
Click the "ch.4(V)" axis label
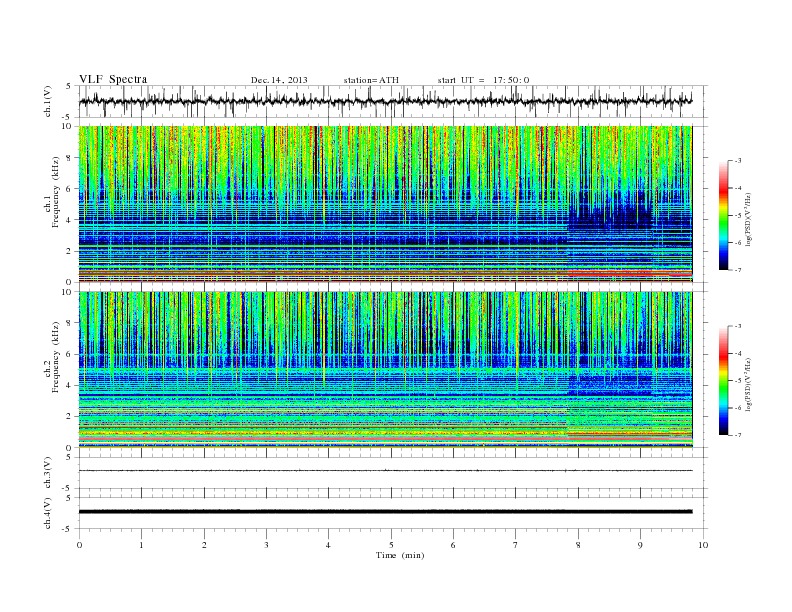click(x=48, y=513)
